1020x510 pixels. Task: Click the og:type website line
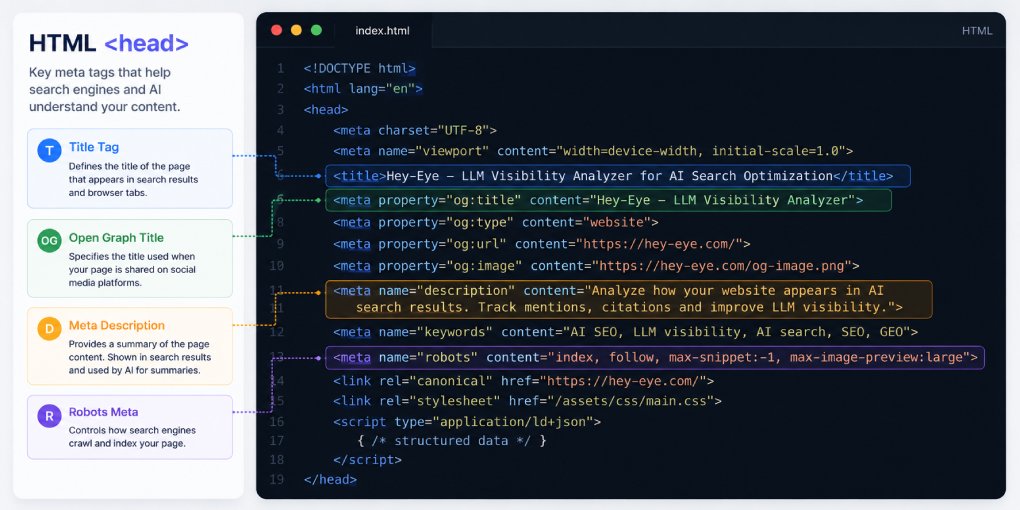click(x=496, y=222)
